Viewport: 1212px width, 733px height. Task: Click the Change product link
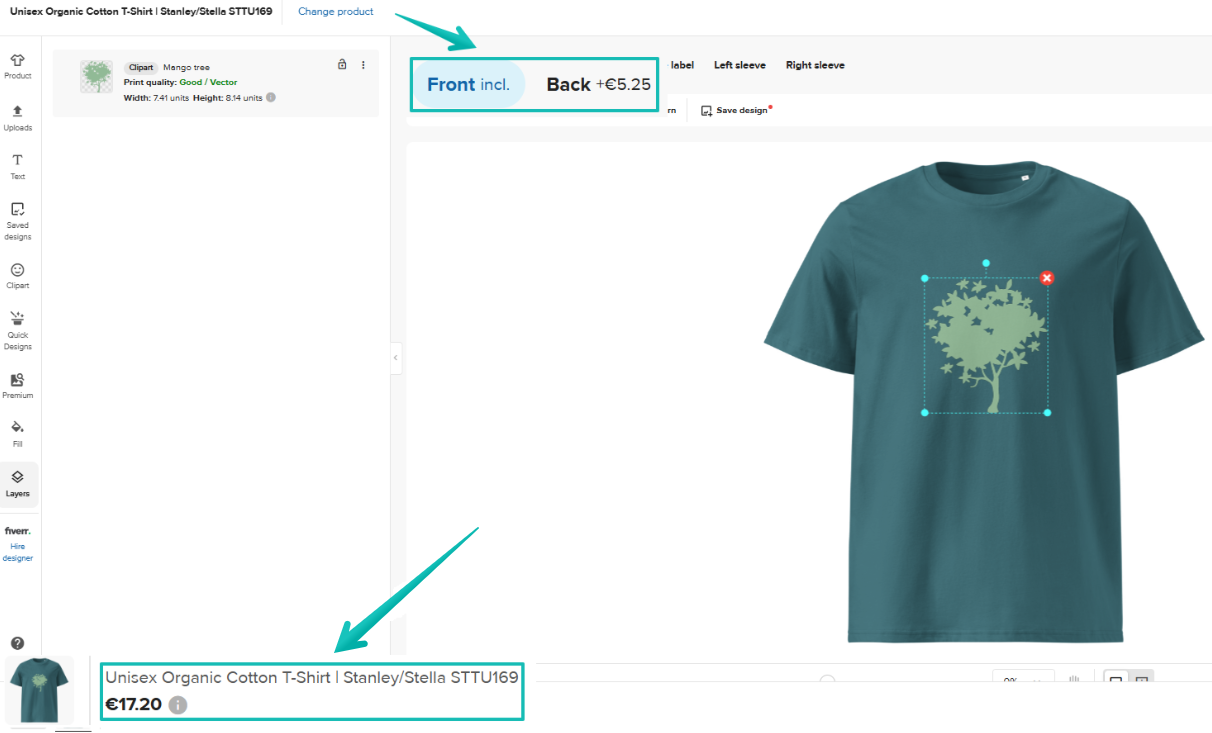[335, 11]
